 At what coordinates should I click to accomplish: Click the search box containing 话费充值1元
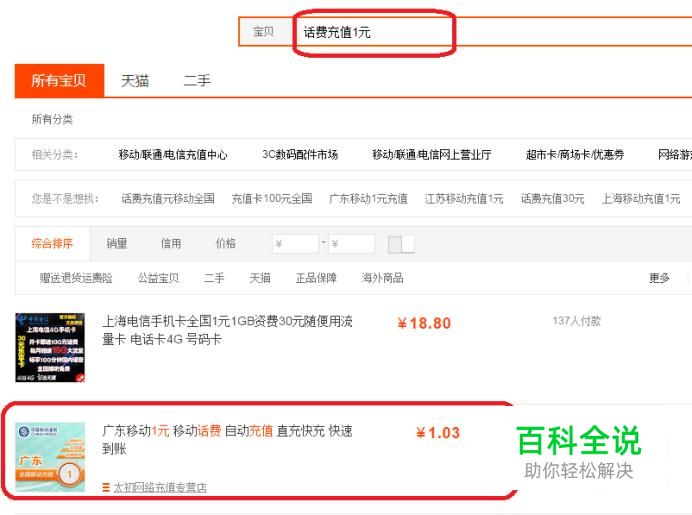pyautogui.click(x=492, y=32)
